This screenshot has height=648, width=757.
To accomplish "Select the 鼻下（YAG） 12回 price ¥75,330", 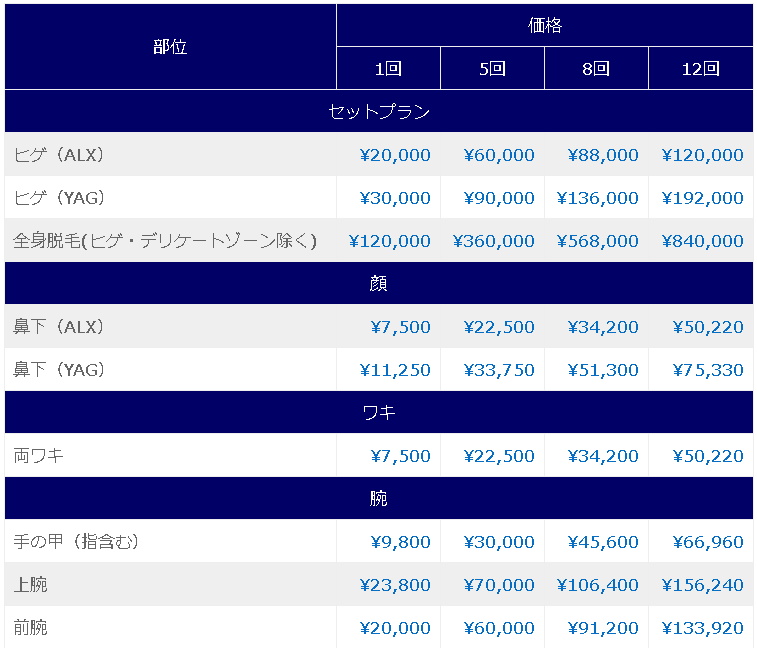I will 708,370.
